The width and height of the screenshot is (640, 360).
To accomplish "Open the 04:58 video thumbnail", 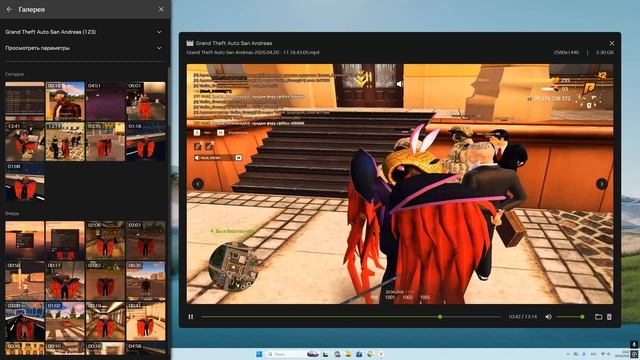I will coord(146,348).
